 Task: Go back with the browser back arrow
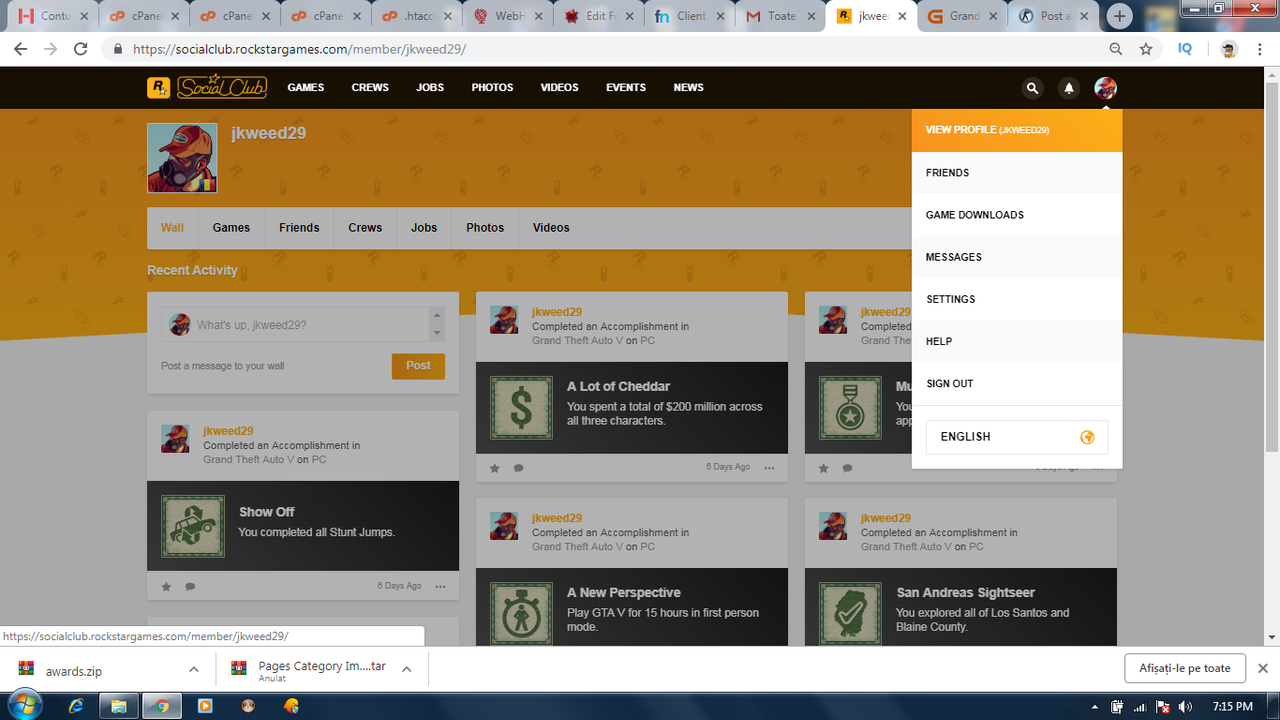[x=21, y=49]
